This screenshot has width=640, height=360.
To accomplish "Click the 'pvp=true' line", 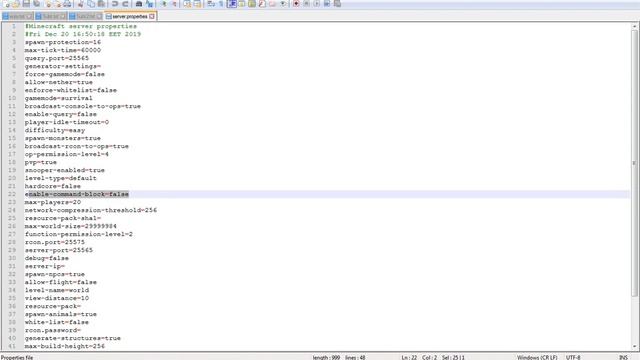I will point(40,162).
